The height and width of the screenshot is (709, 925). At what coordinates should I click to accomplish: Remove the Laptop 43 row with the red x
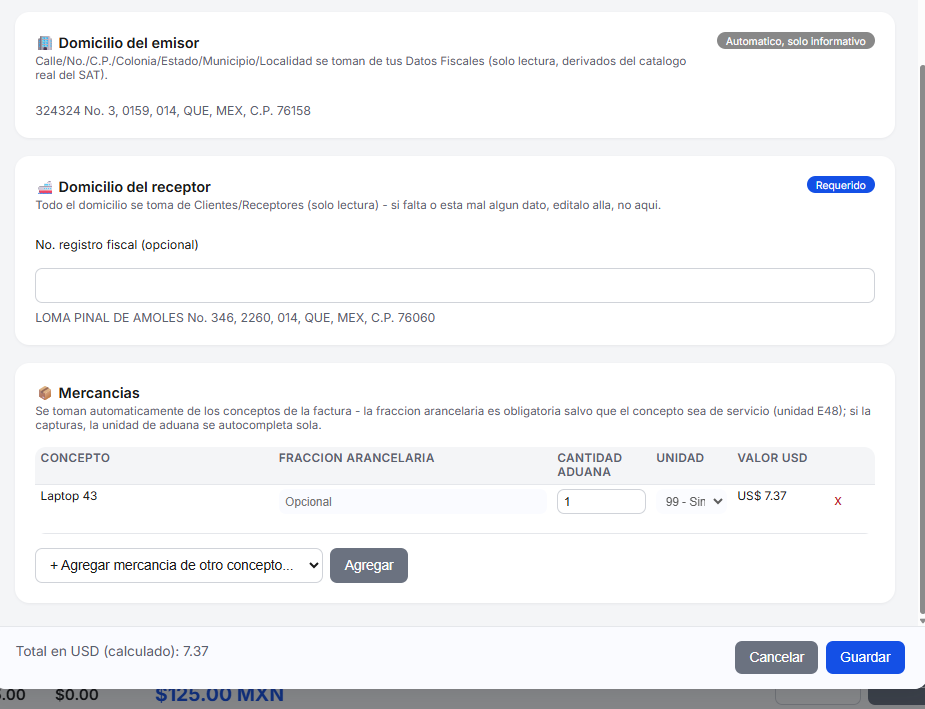point(838,501)
